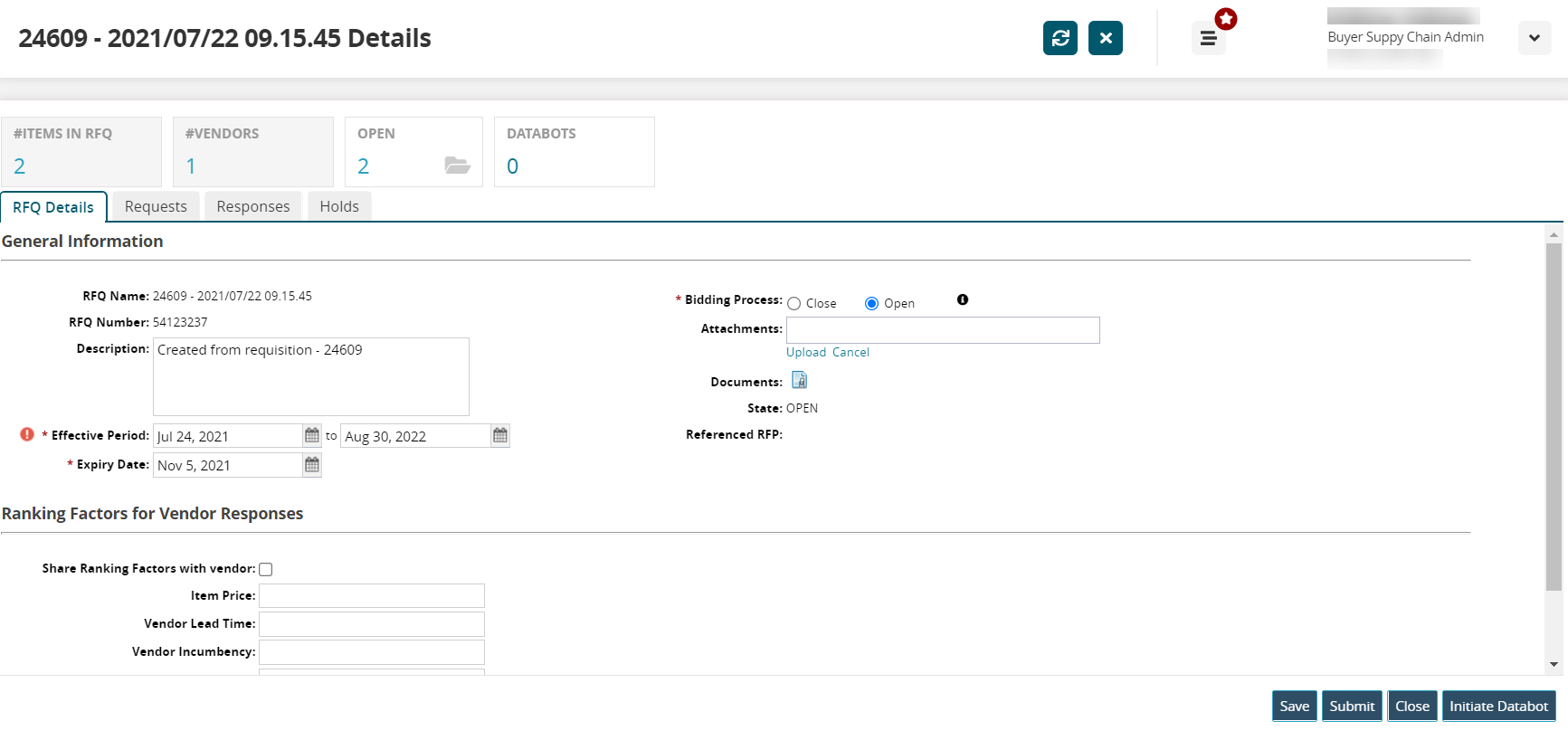Open the Effective Period end date calendar
The image size is (1568, 740).
coord(500,435)
